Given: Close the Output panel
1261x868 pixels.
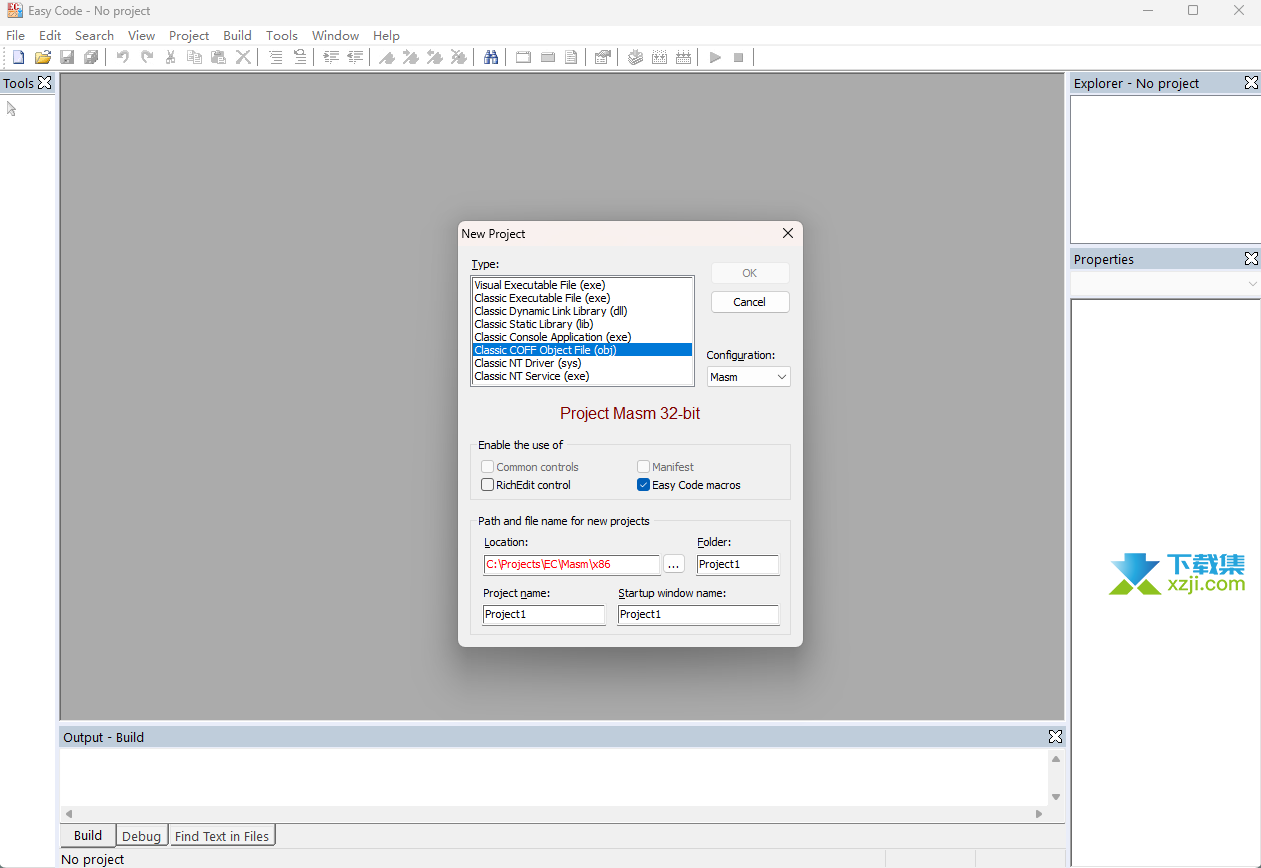Looking at the screenshot, I should pos(1055,737).
